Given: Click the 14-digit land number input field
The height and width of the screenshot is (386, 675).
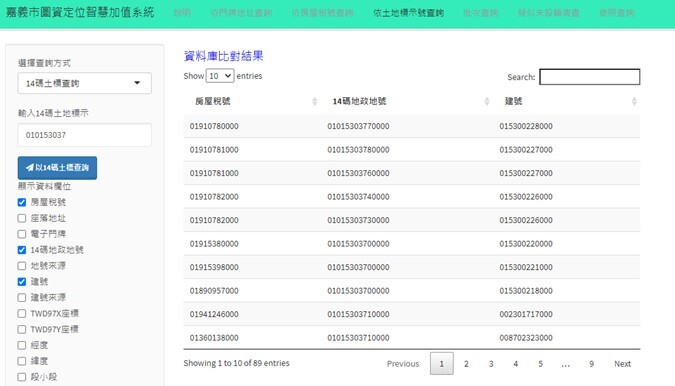Looking at the screenshot, I should click(x=84, y=135).
